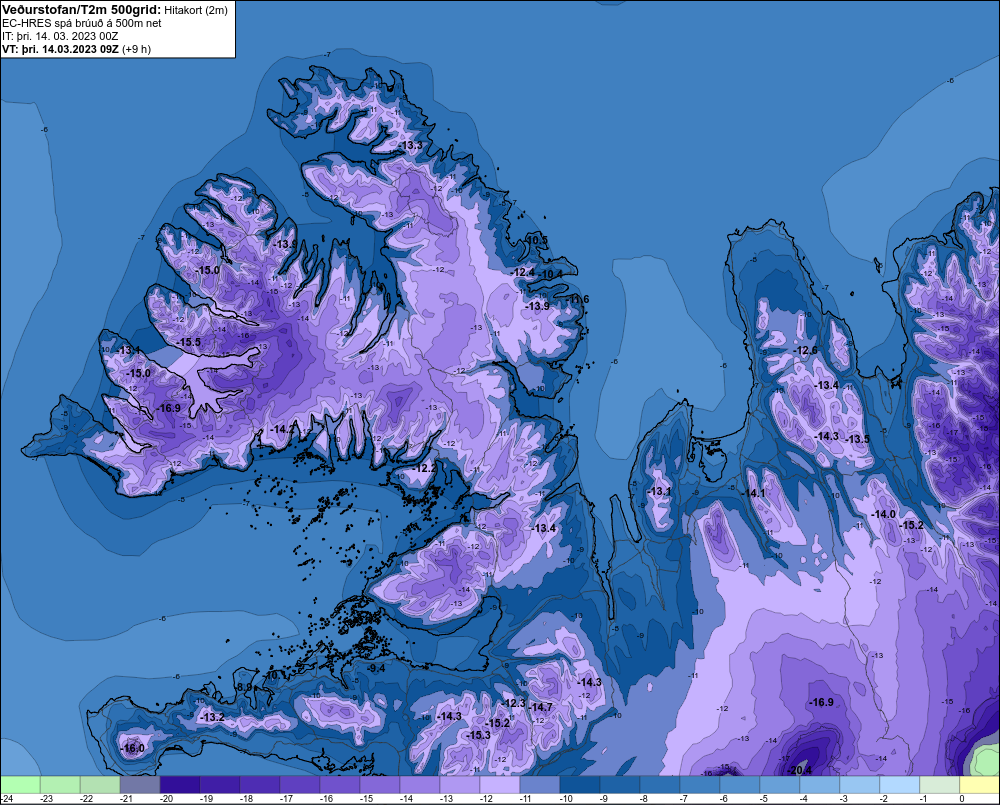Click the -10.4 temperature value on map
Viewport: 1000px width, 805px height.
551,274
